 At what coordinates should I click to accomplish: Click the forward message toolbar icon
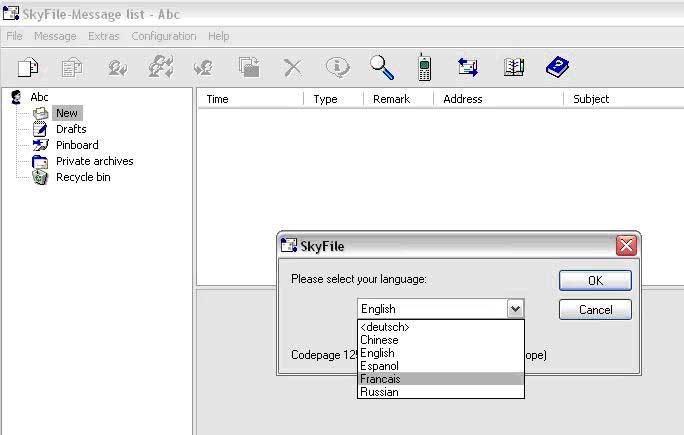coord(203,68)
